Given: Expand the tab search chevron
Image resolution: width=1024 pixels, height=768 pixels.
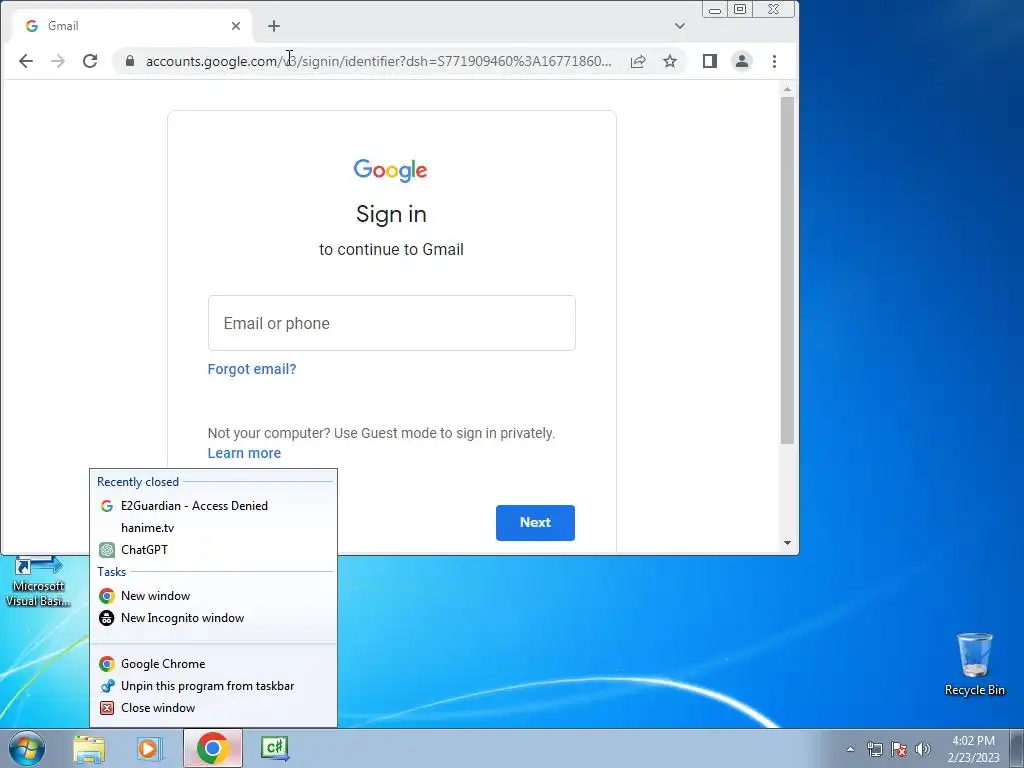Looking at the screenshot, I should [x=680, y=26].
